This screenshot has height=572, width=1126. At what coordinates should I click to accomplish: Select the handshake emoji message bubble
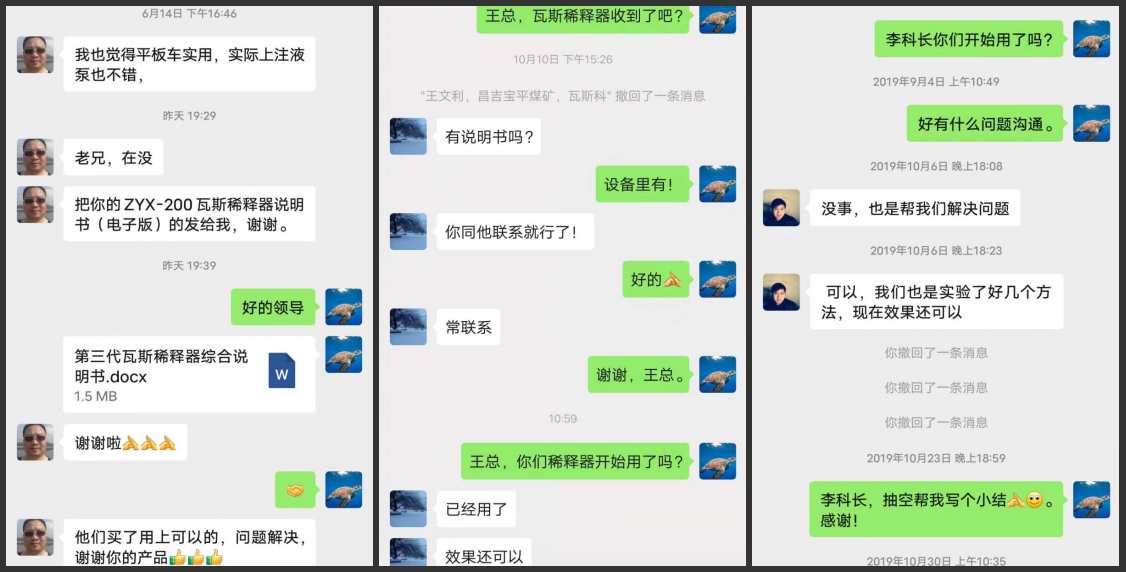[x=295, y=489]
